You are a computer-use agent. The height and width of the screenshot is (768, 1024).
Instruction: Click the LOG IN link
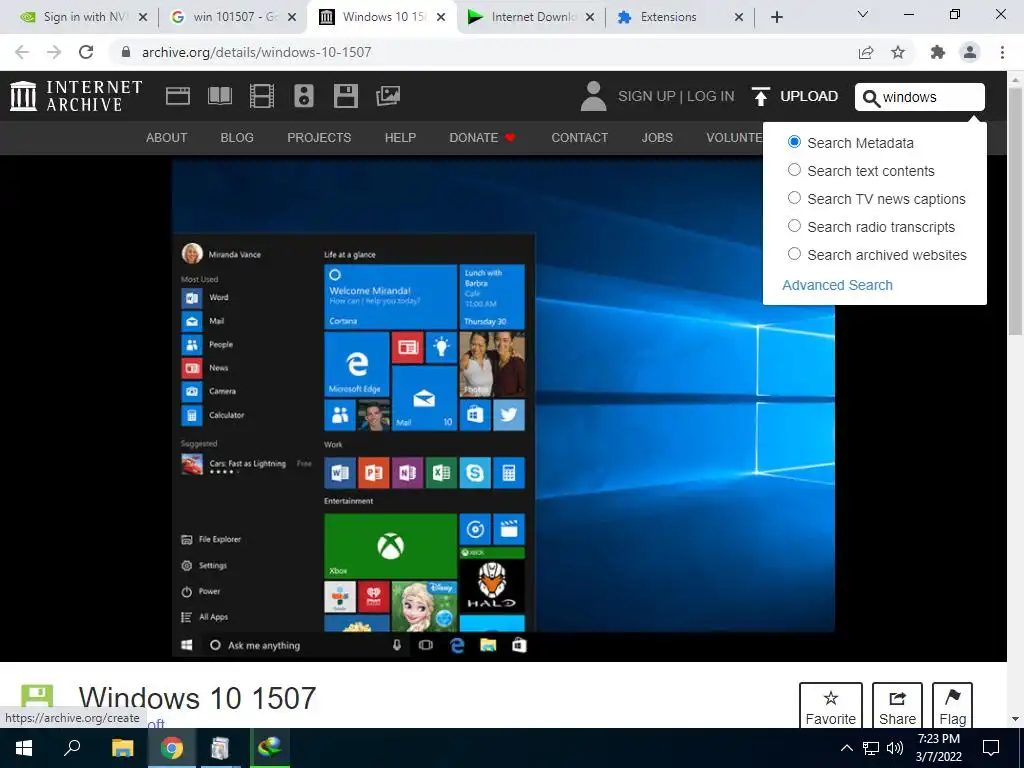[711, 97]
